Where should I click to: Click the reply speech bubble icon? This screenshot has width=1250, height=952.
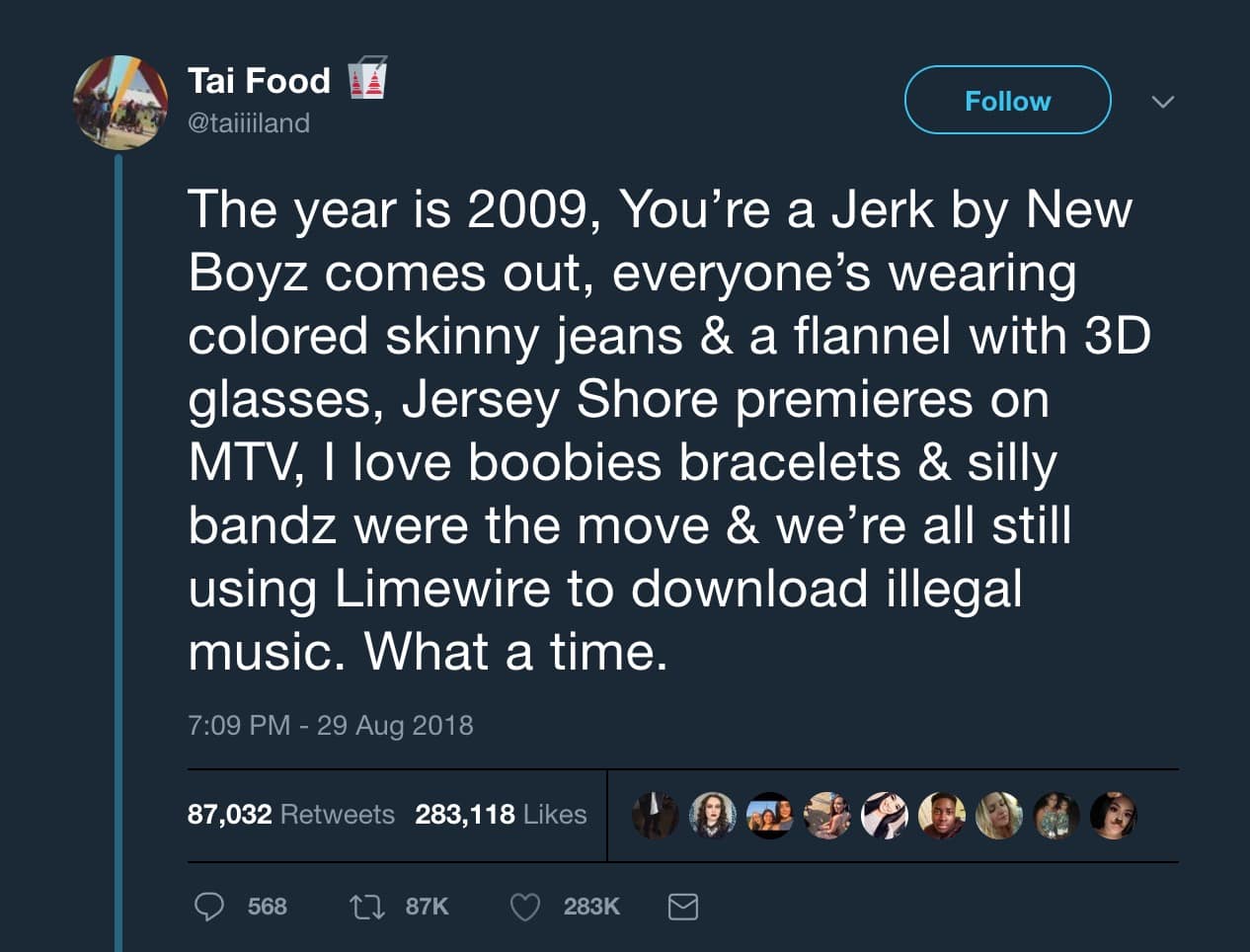(x=209, y=906)
